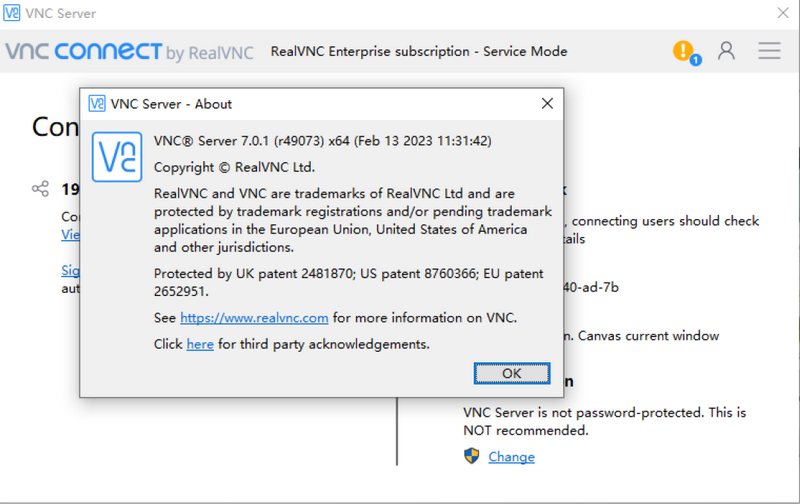The image size is (800, 504).
Task: Click the 'Canvas current window' text
Action: (648, 336)
